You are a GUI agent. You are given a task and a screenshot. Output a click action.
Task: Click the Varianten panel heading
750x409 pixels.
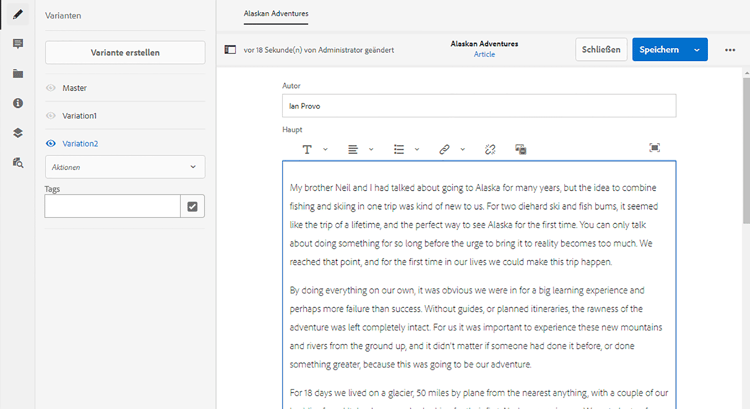[x=63, y=16]
